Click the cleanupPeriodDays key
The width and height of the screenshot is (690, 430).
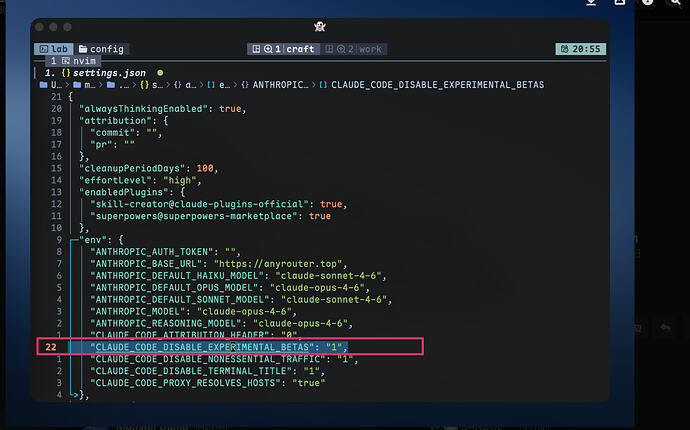(135, 168)
